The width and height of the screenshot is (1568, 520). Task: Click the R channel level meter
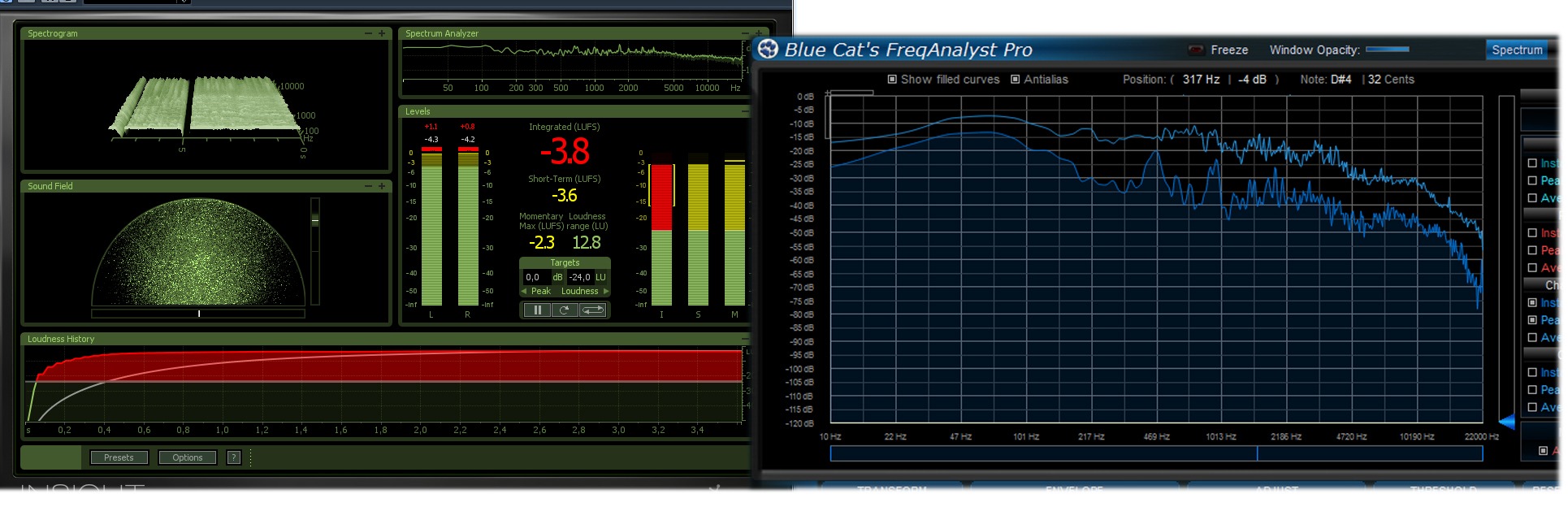click(468, 227)
